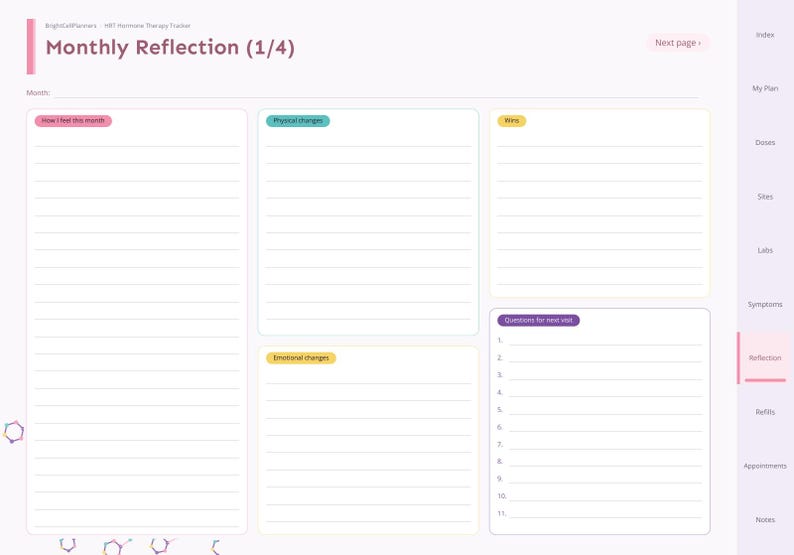The image size is (794, 555).
Task: Go to the Appointments tab
Action: [765, 466]
